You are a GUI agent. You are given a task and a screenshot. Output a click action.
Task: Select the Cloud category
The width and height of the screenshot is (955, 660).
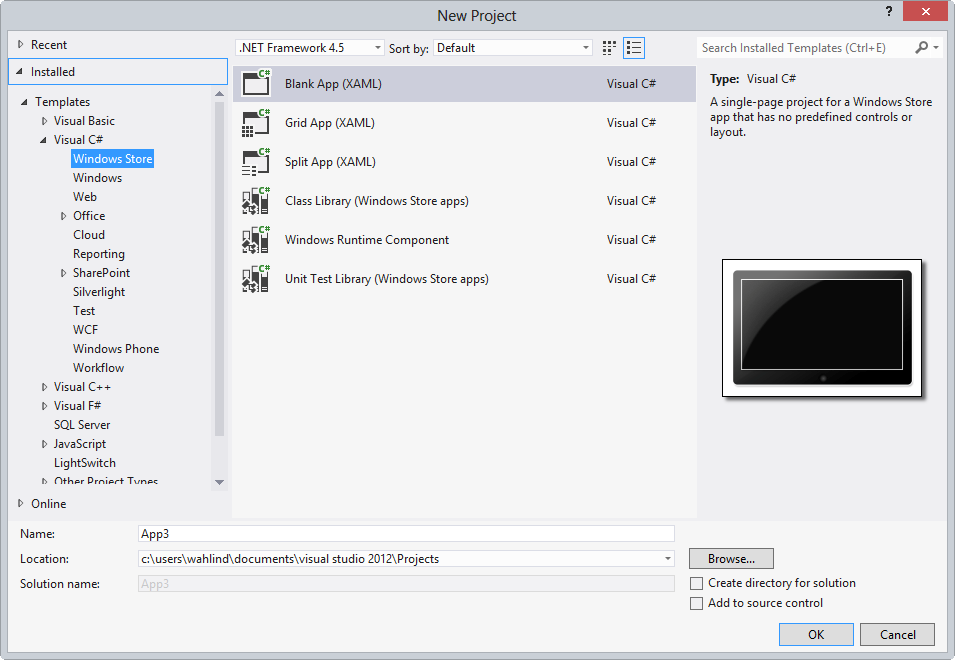pos(89,235)
